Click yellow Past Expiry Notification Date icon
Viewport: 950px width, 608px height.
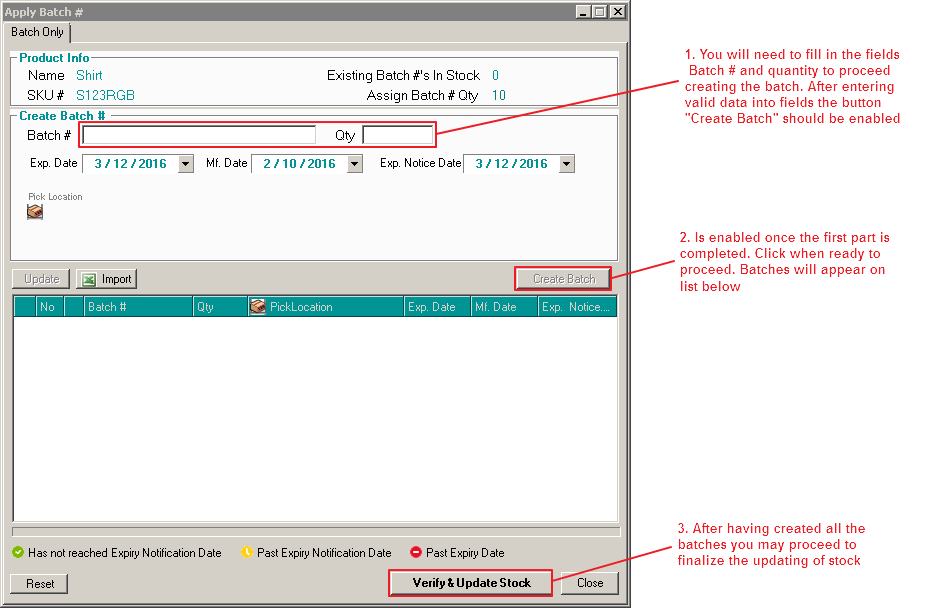[247, 552]
